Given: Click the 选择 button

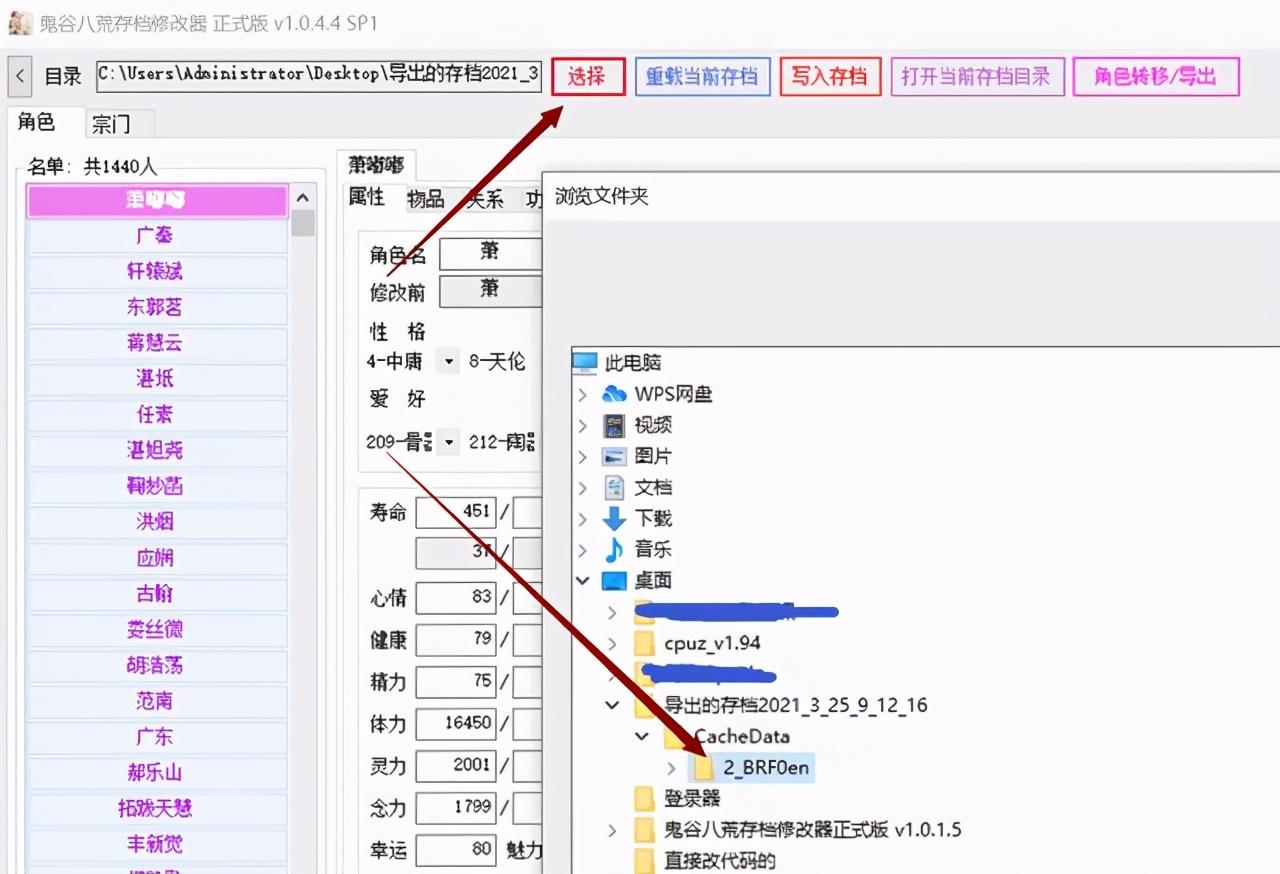Looking at the screenshot, I should [x=588, y=76].
